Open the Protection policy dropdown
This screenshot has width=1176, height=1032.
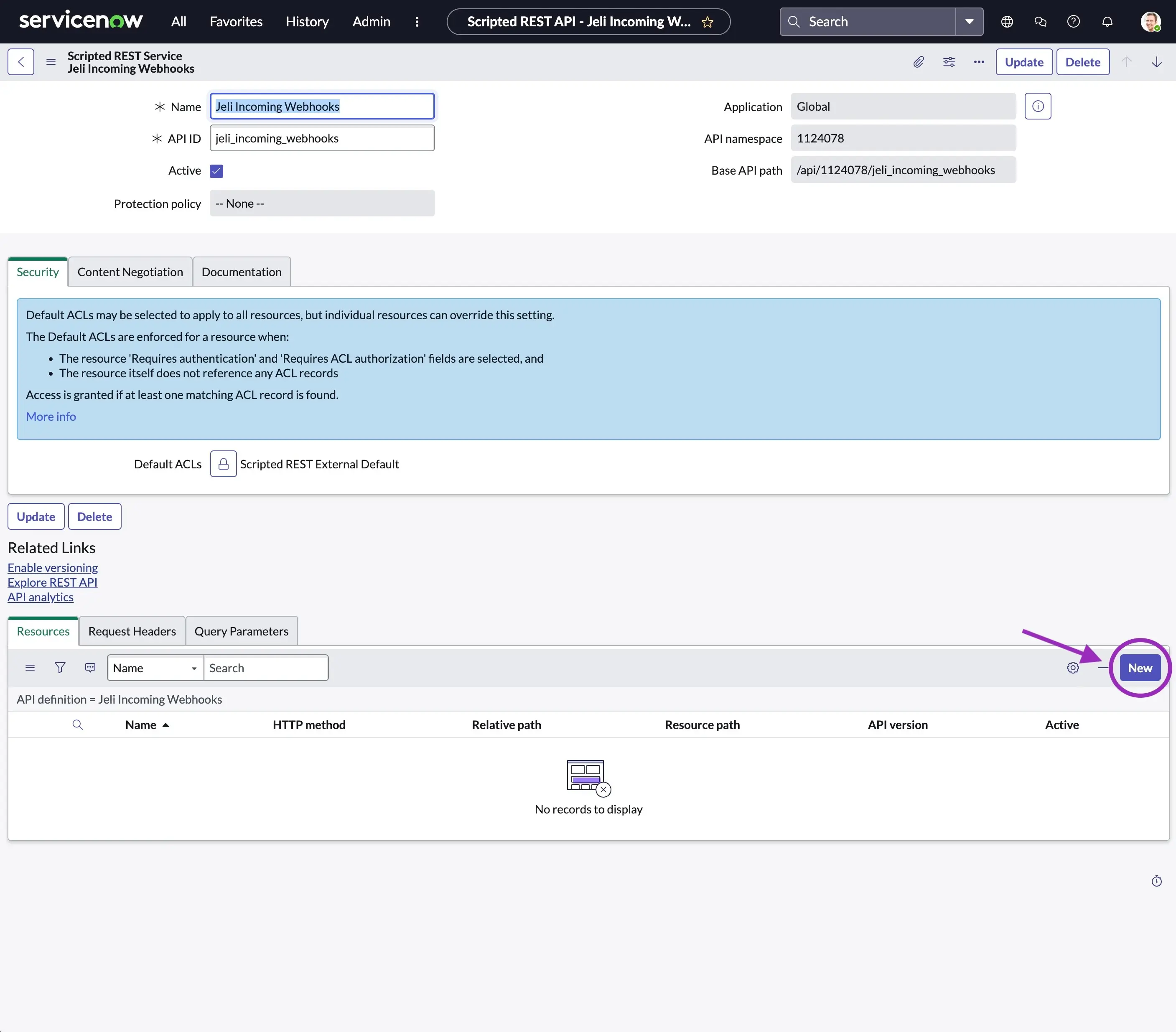[x=322, y=203]
